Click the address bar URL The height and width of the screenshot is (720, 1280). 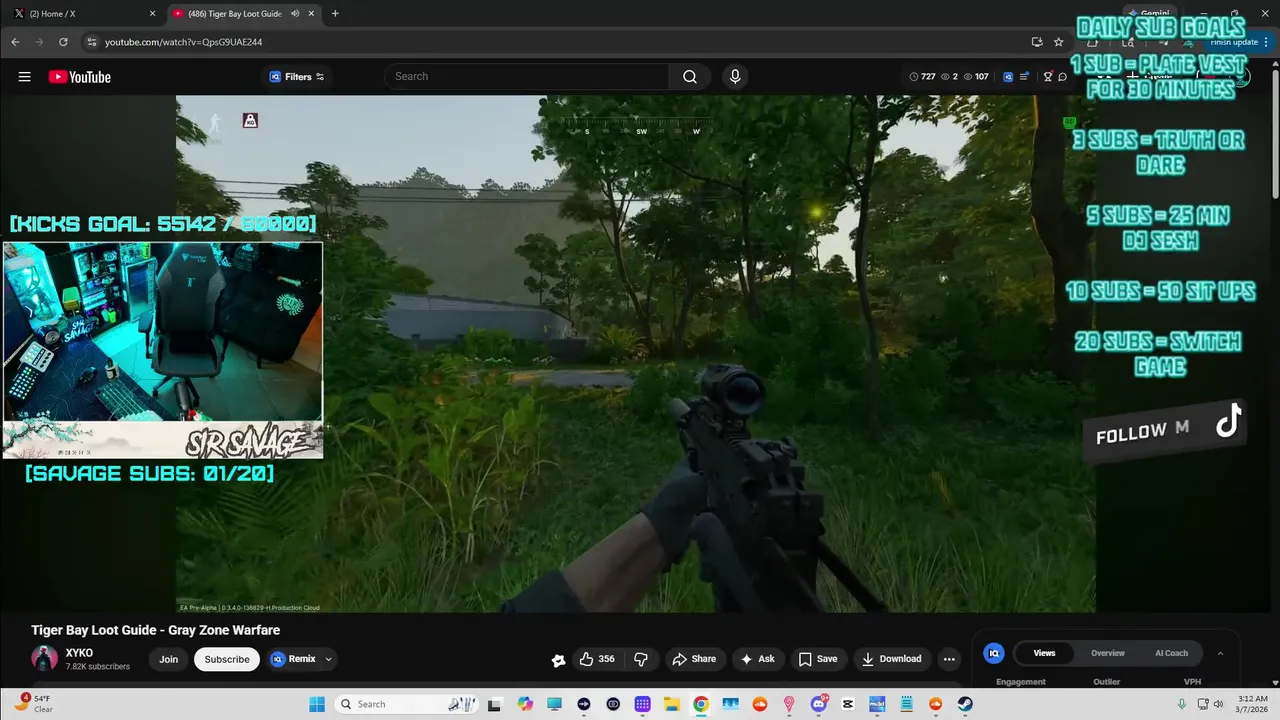click(184, 42)
